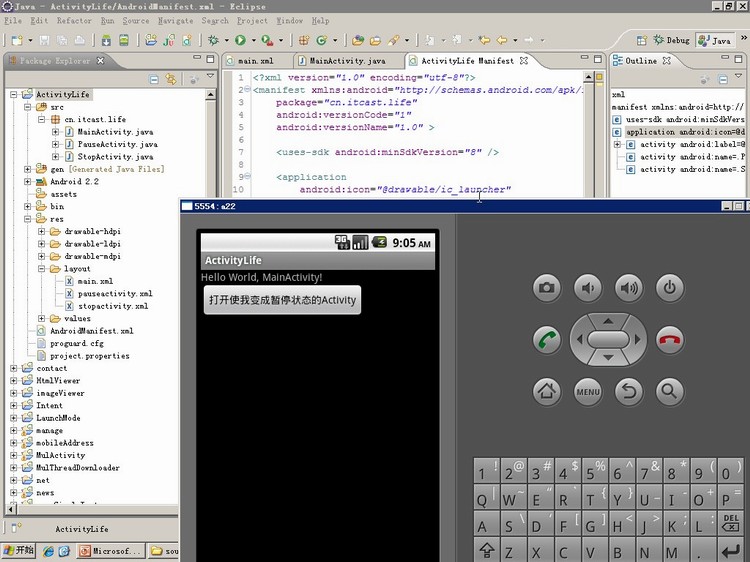Screen dimensions: 750x562
Task: Click the red end call button
Action: [670, 340]
